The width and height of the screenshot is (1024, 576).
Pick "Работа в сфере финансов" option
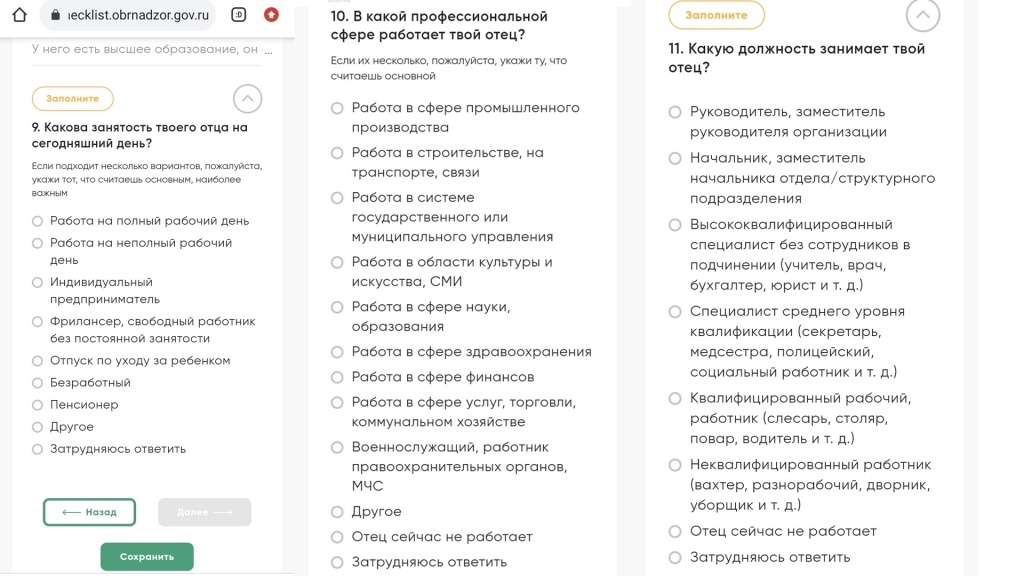click(x=337, y=377)
